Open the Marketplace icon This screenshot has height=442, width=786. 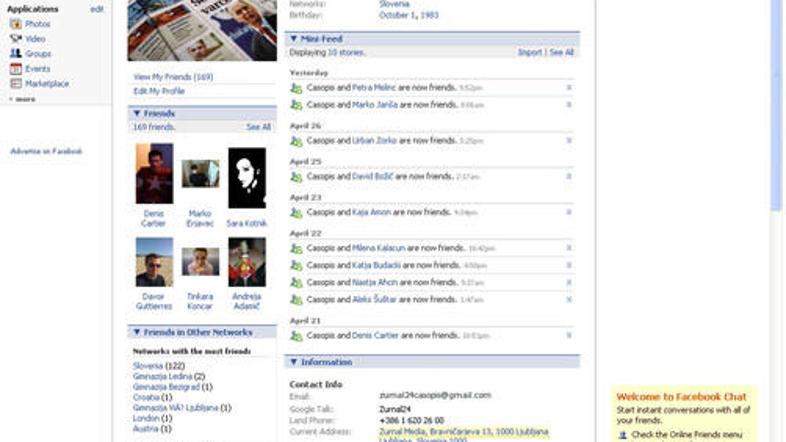[16, 84]
